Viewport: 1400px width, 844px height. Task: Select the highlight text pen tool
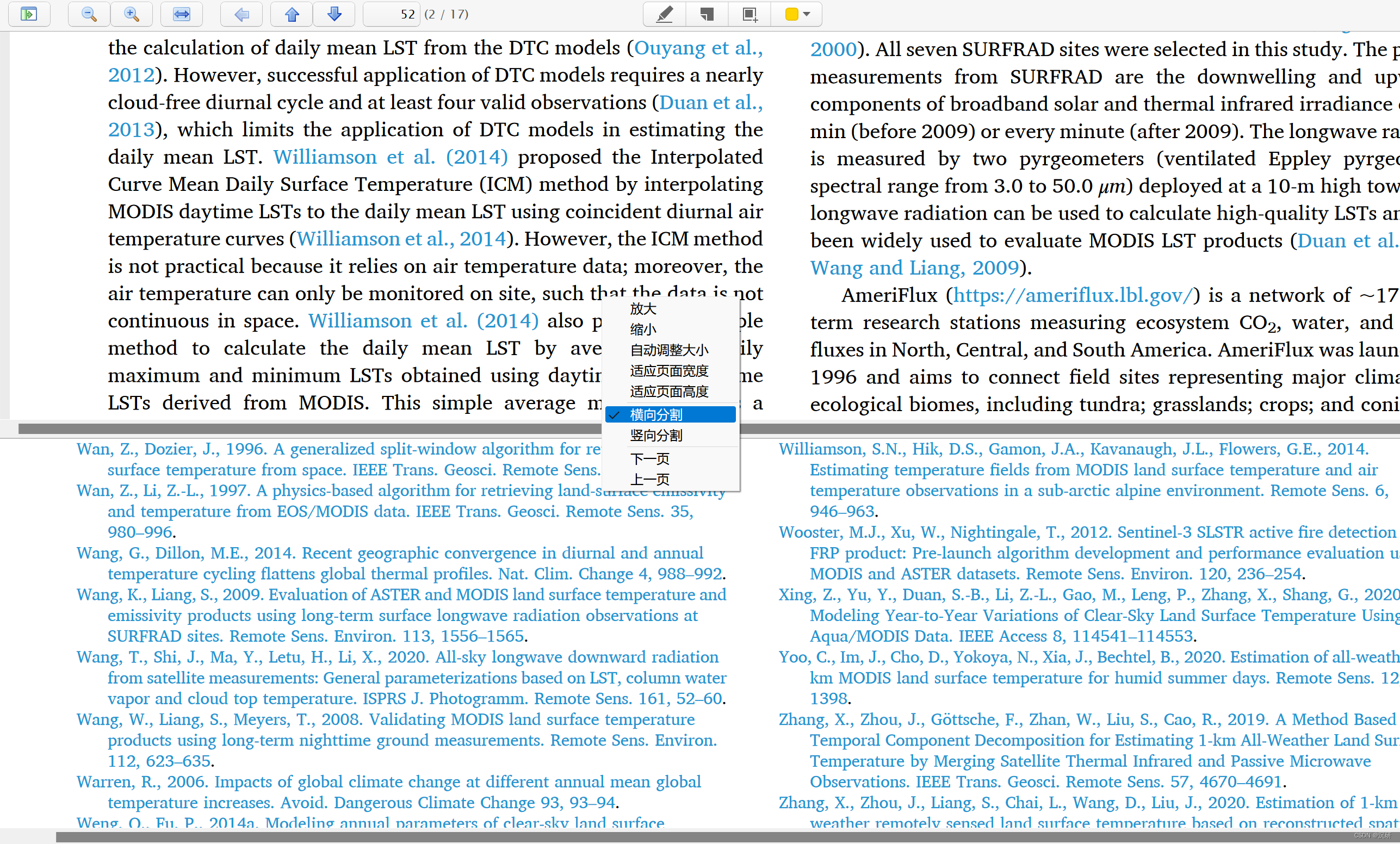pyautogui.click(x=664, y=14)
